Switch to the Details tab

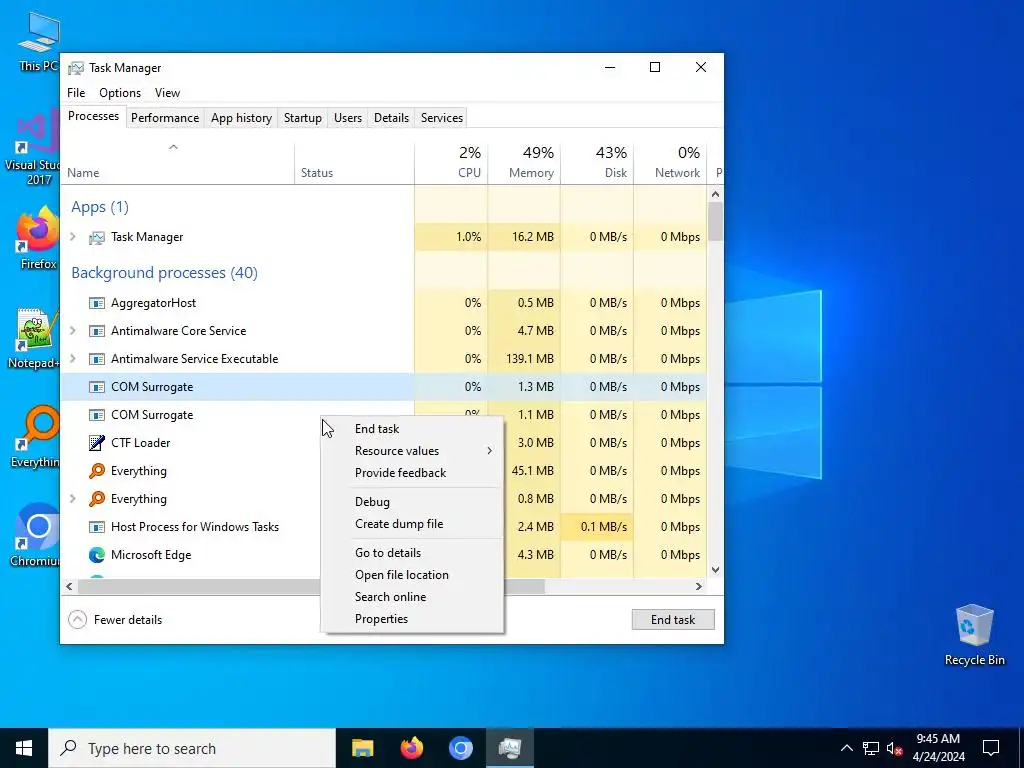click(x=391, y=118)
